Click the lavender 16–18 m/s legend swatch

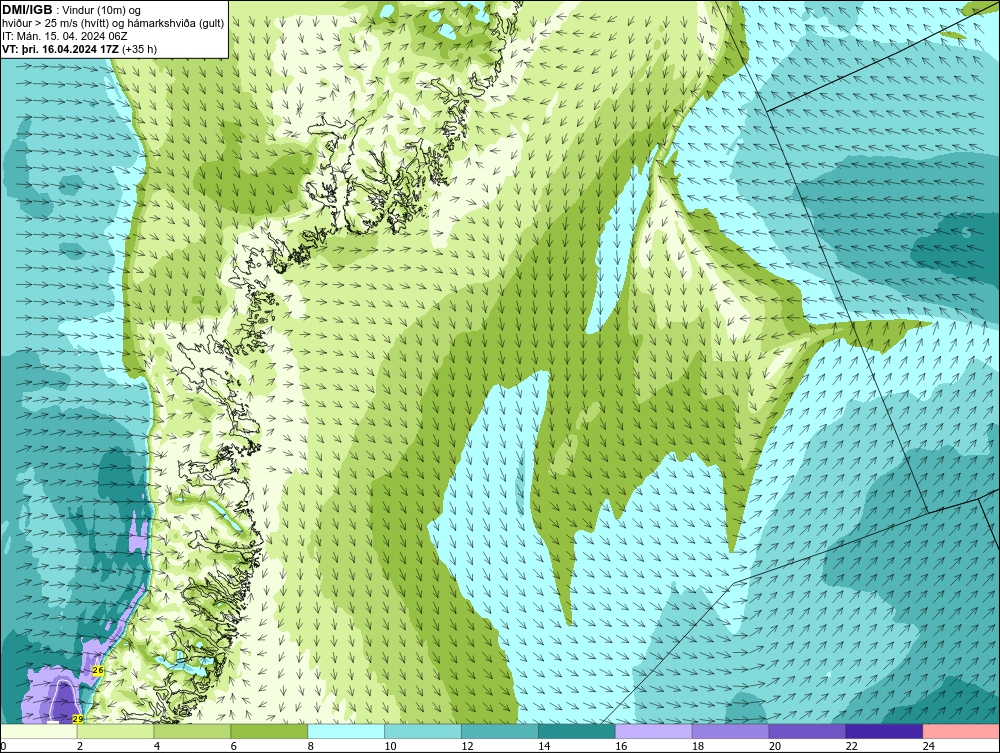point(654,731)
